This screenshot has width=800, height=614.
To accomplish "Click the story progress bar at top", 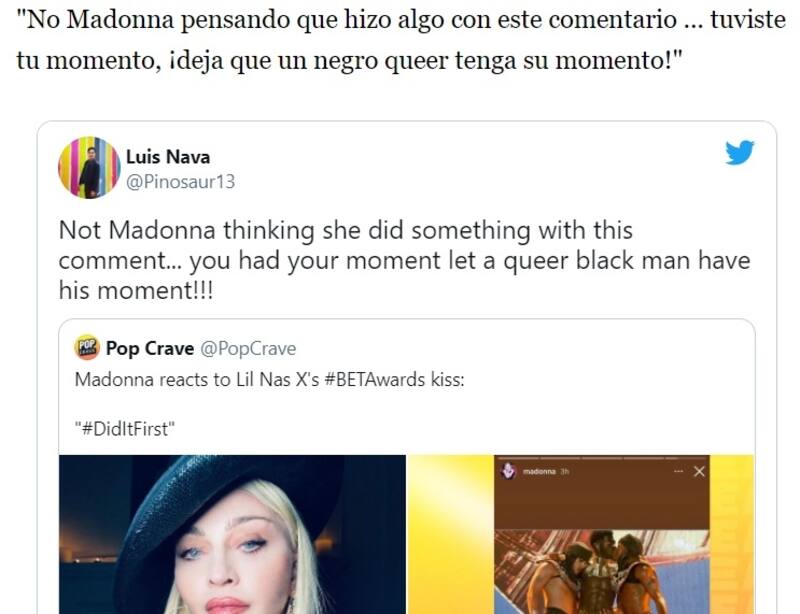I will point(602,458).
